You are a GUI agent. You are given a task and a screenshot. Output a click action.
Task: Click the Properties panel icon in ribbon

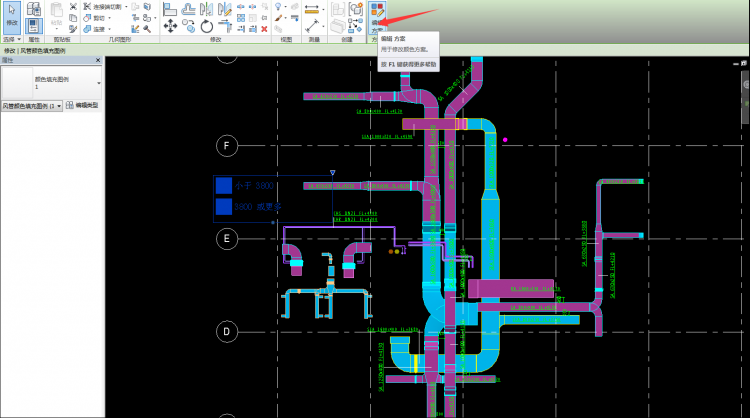34,17
